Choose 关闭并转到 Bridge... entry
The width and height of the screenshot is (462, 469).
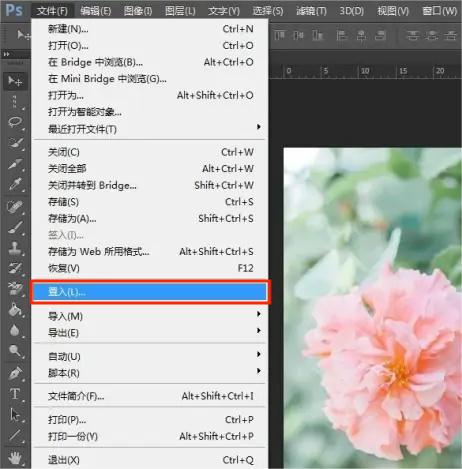click(150, 185)
